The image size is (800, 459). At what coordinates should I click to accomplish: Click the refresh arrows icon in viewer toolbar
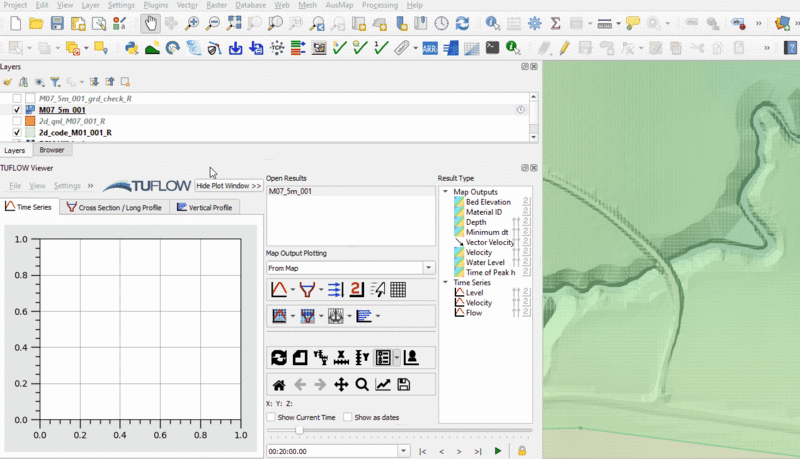[279, 358]
